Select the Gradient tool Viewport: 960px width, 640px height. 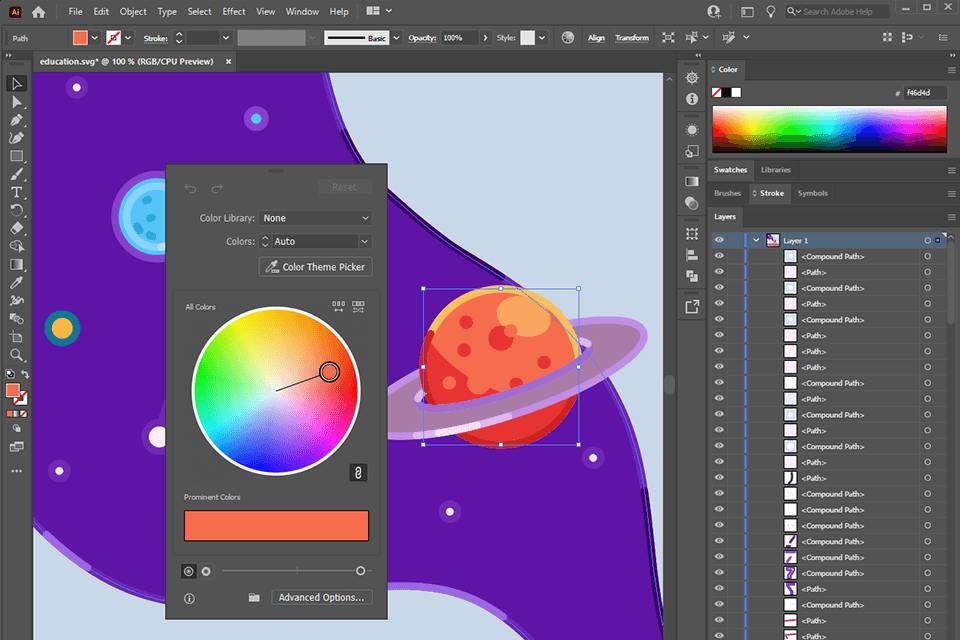pyautogui.click(x=17, y=265)
